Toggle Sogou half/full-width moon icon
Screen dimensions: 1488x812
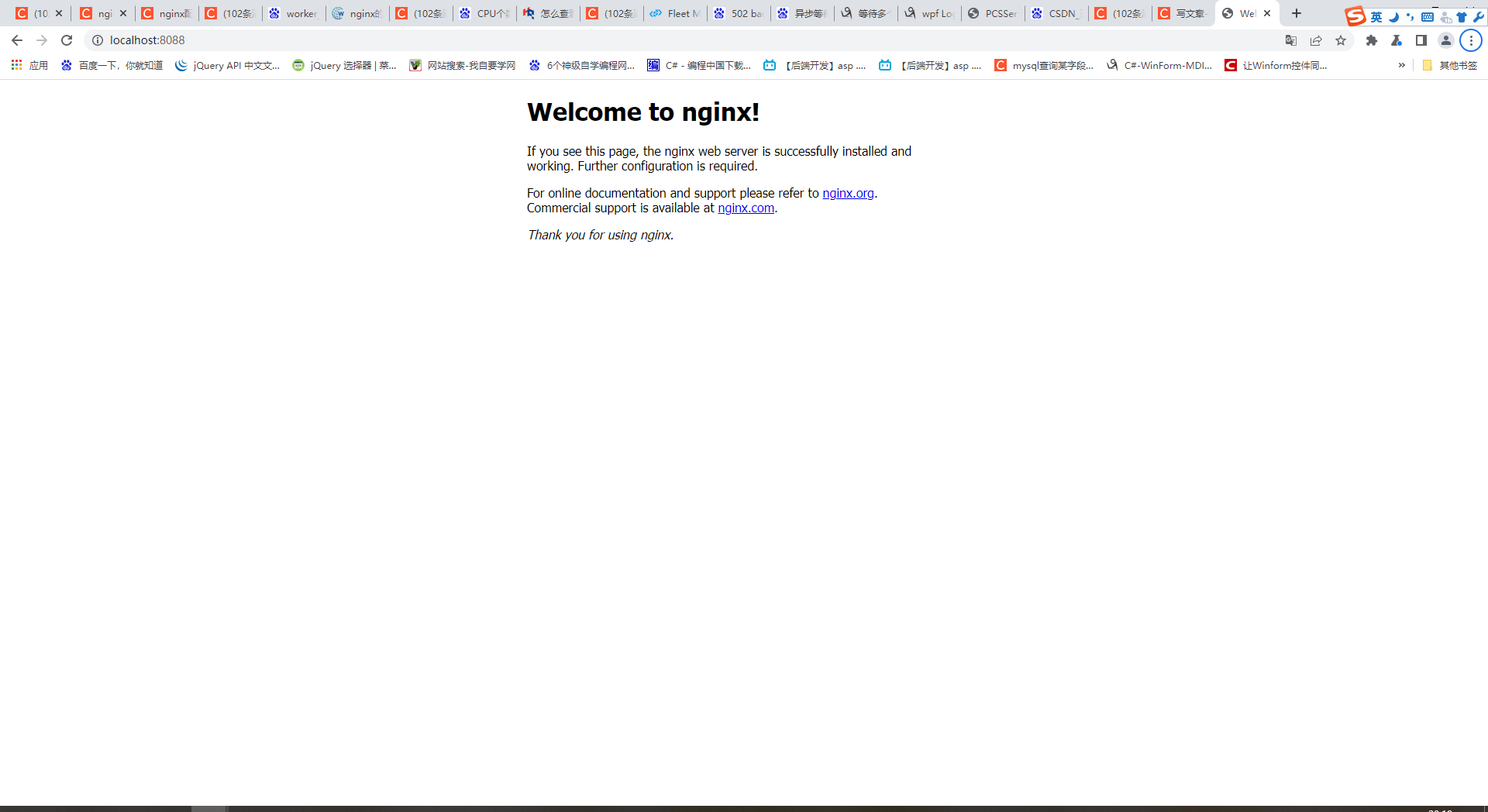1393,17
